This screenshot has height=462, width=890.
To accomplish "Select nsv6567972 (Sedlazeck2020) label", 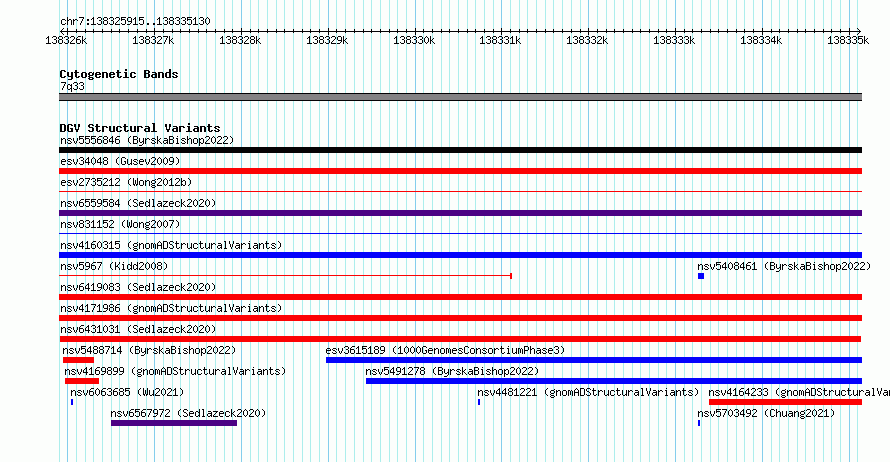I will point(188,413).
